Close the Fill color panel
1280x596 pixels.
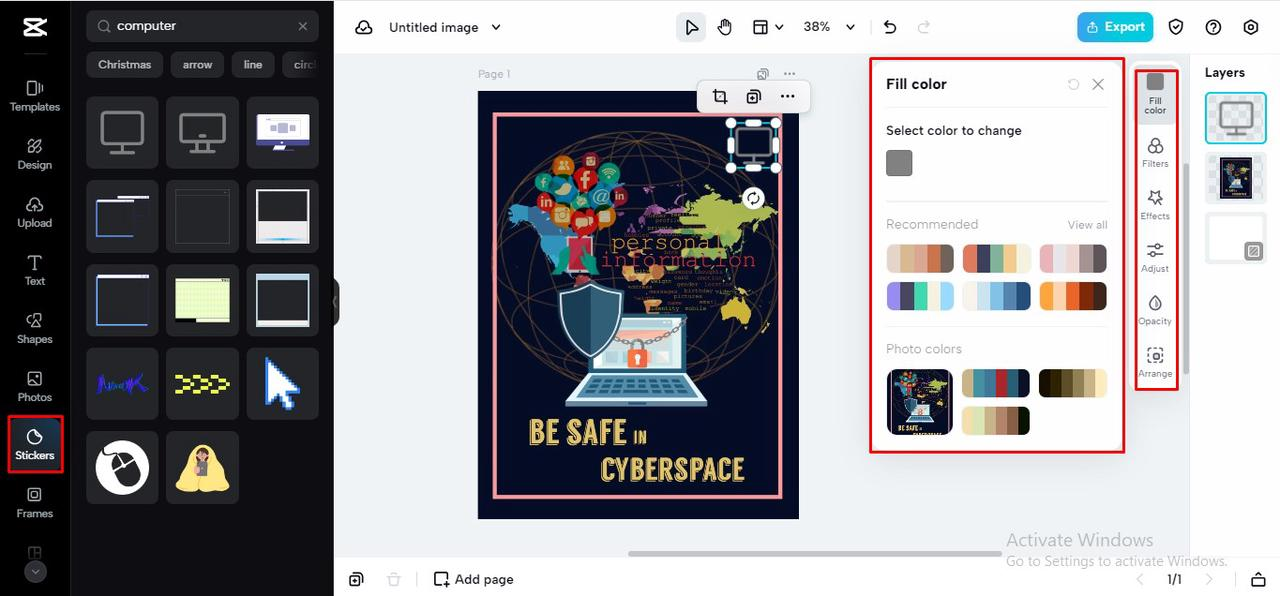click(x=1098, y=84)
